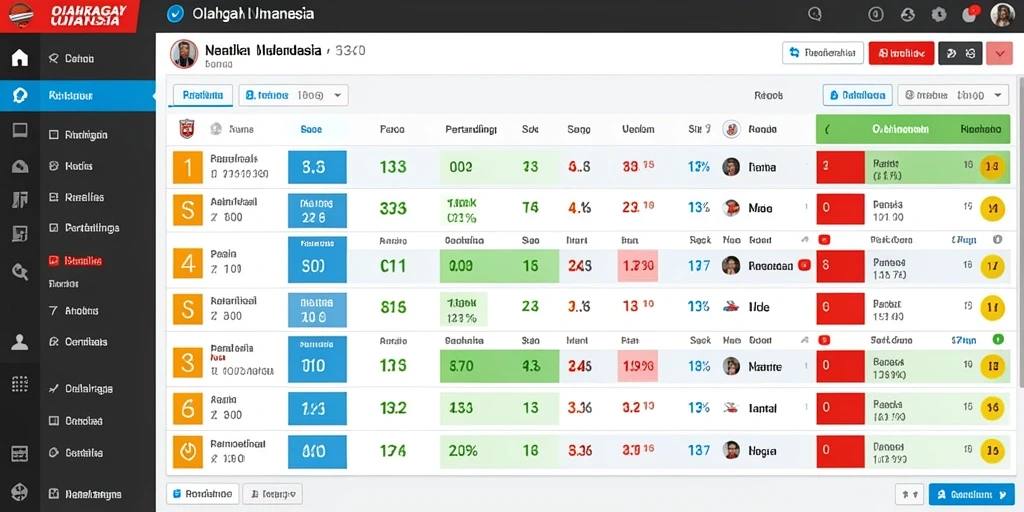
Task: Click the notification bell with red badge
Action: [x=970, y=14]
